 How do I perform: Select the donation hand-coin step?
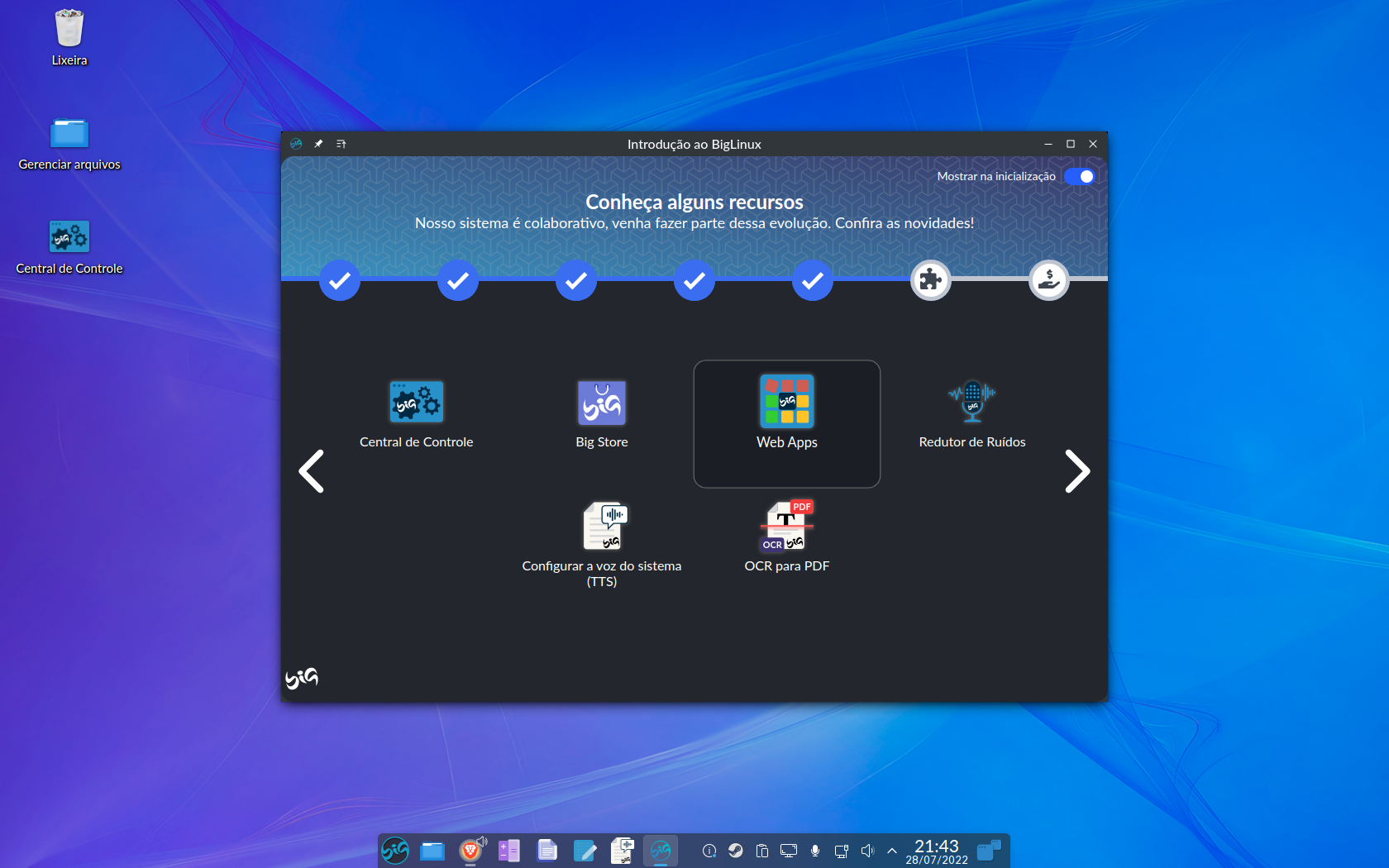[1049, 280]
